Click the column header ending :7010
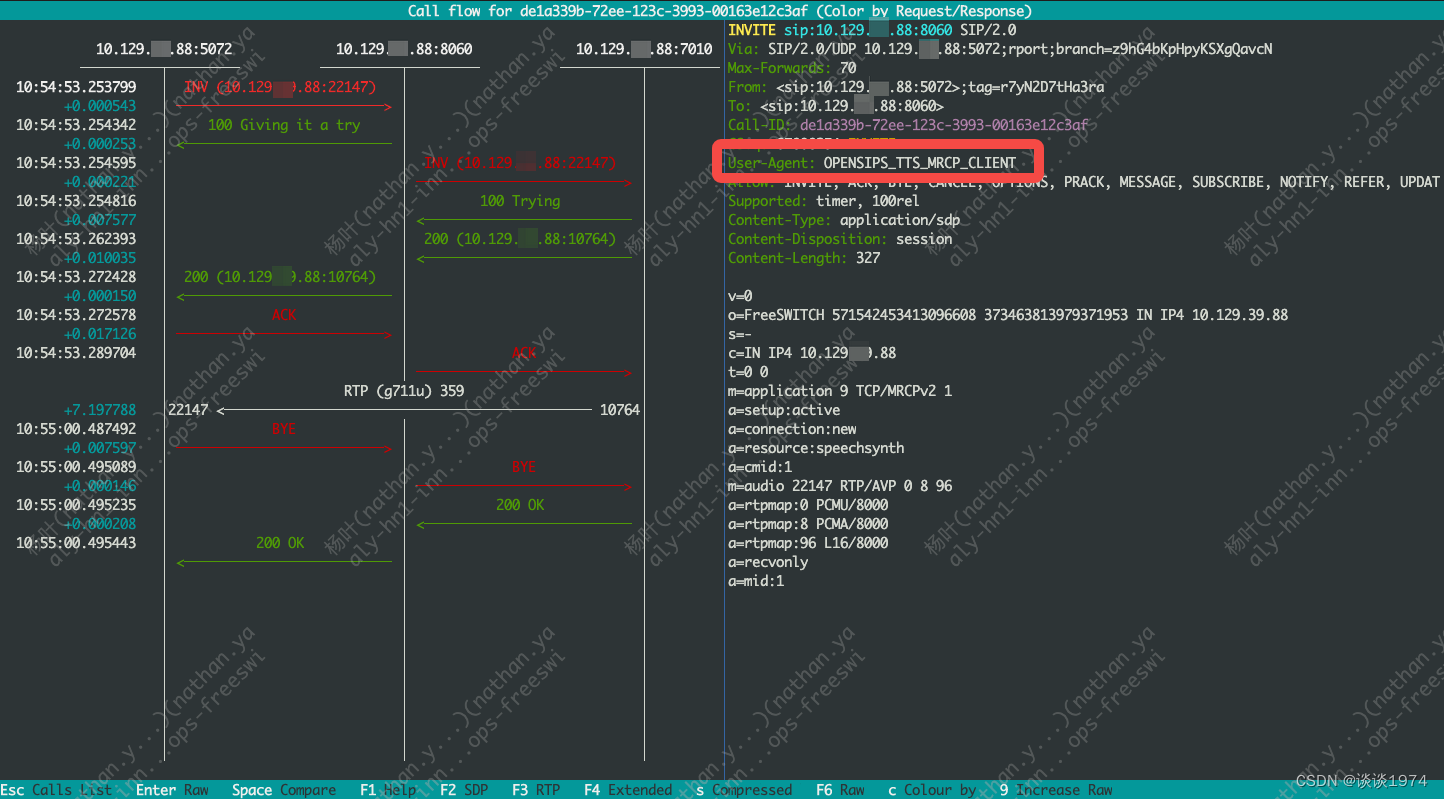The image size is (1444, 799). click(x=644, y=49)
